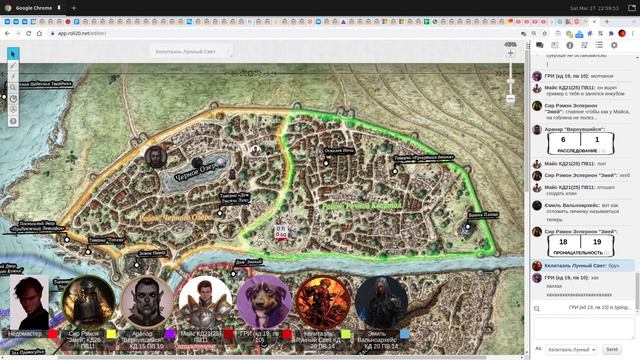Click the Келитаэль Лунный Свет page tab

pyautogui.click(x=191, y=51)
